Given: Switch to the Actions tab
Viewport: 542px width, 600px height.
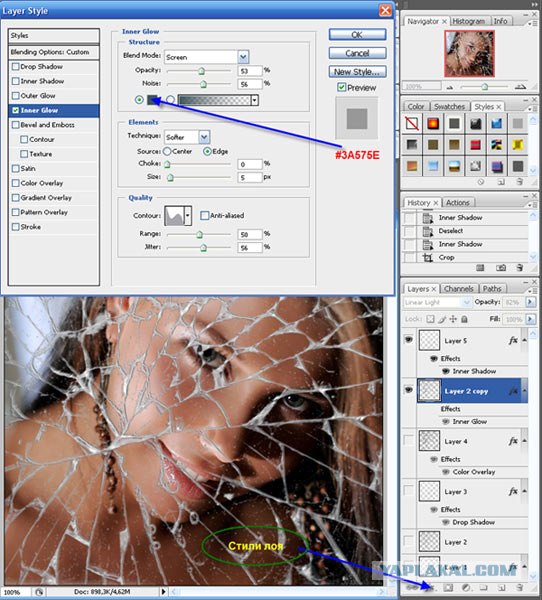Looking at the screenshot, I should [458, 203].
